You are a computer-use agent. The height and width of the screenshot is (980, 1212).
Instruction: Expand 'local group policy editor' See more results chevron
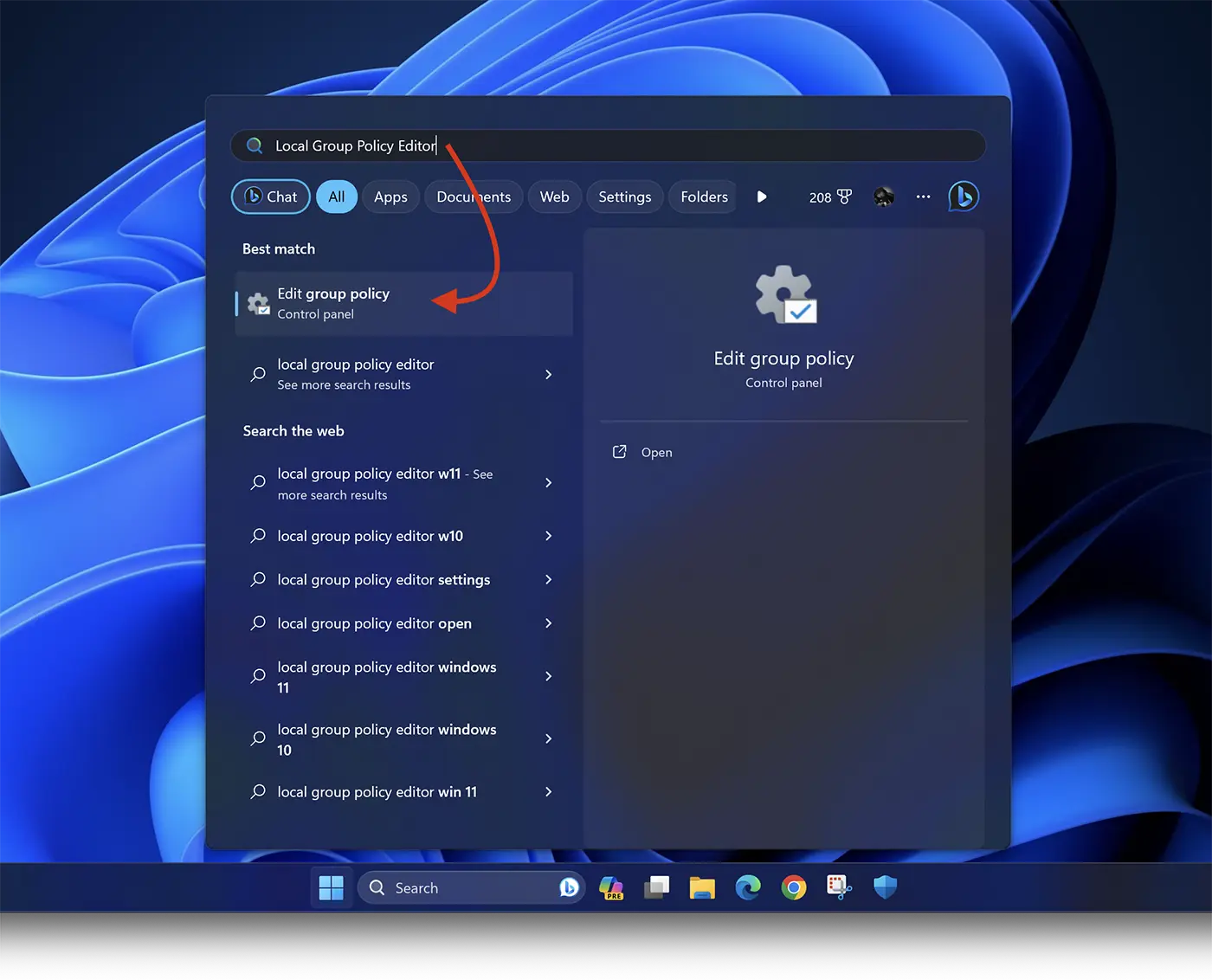click(x=548, y=374)
